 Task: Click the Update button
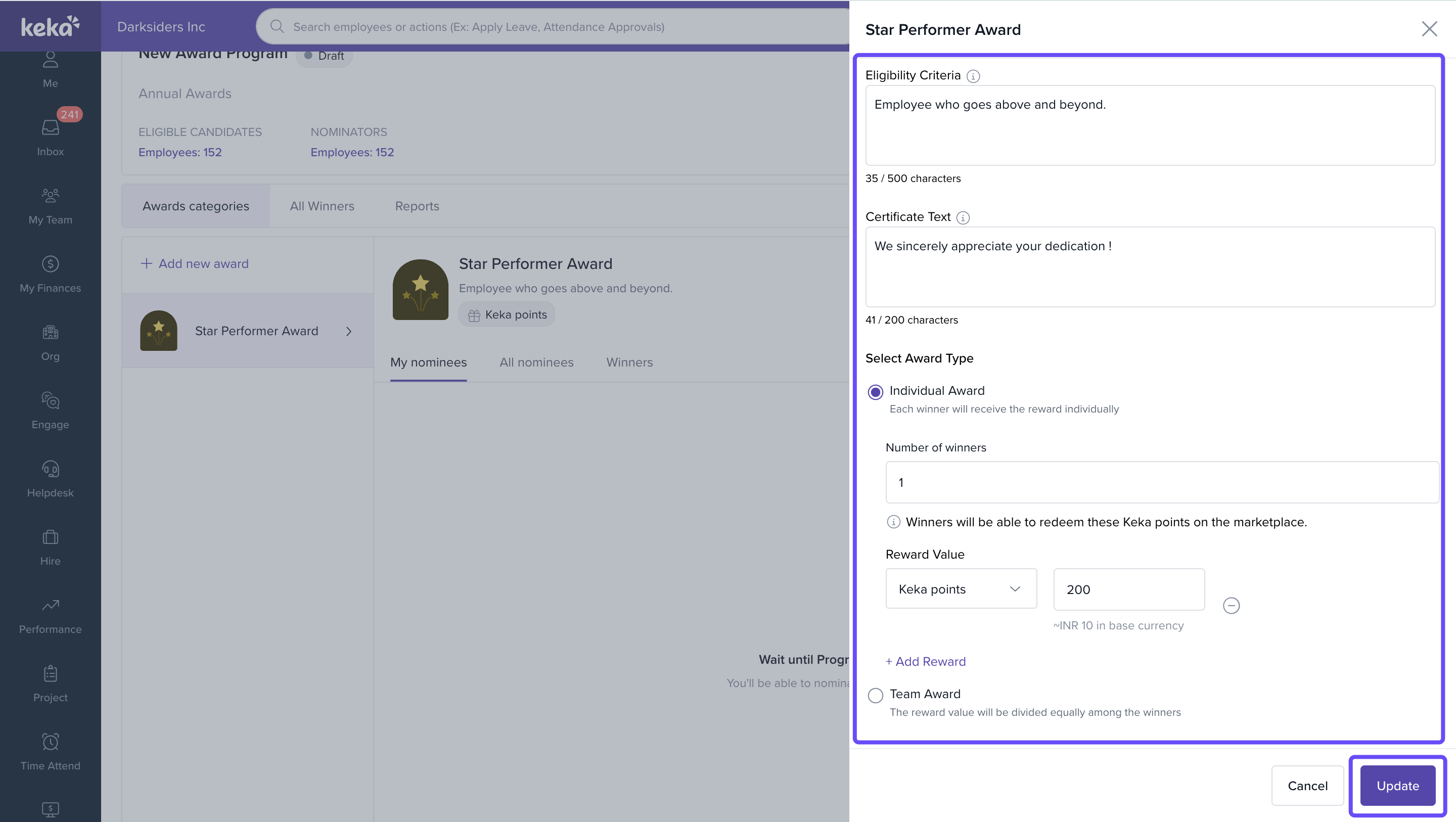(x=1397, y=785)
